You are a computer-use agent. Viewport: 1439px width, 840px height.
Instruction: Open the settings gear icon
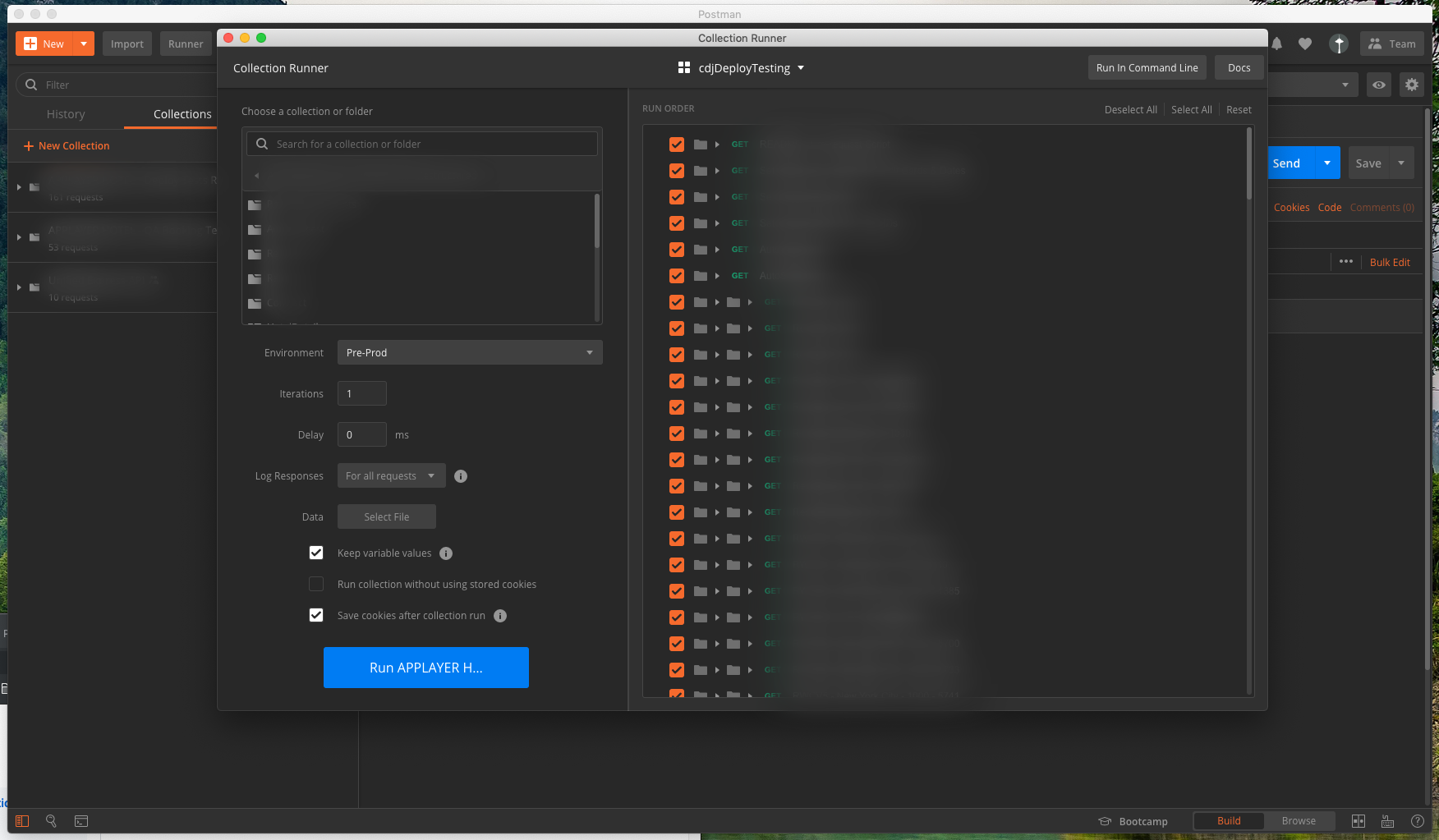coord(1412,84)
